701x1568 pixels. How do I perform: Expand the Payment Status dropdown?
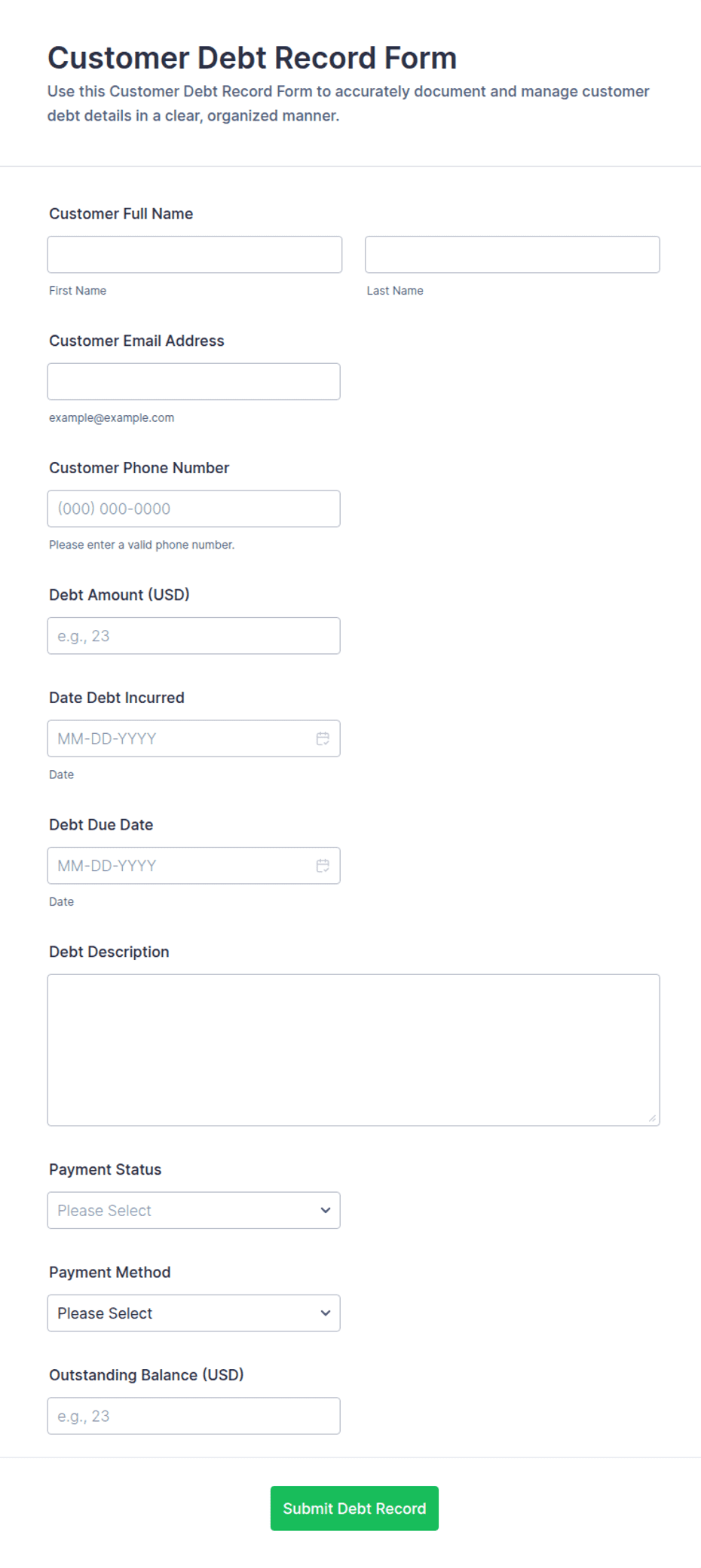[194, 1210]
